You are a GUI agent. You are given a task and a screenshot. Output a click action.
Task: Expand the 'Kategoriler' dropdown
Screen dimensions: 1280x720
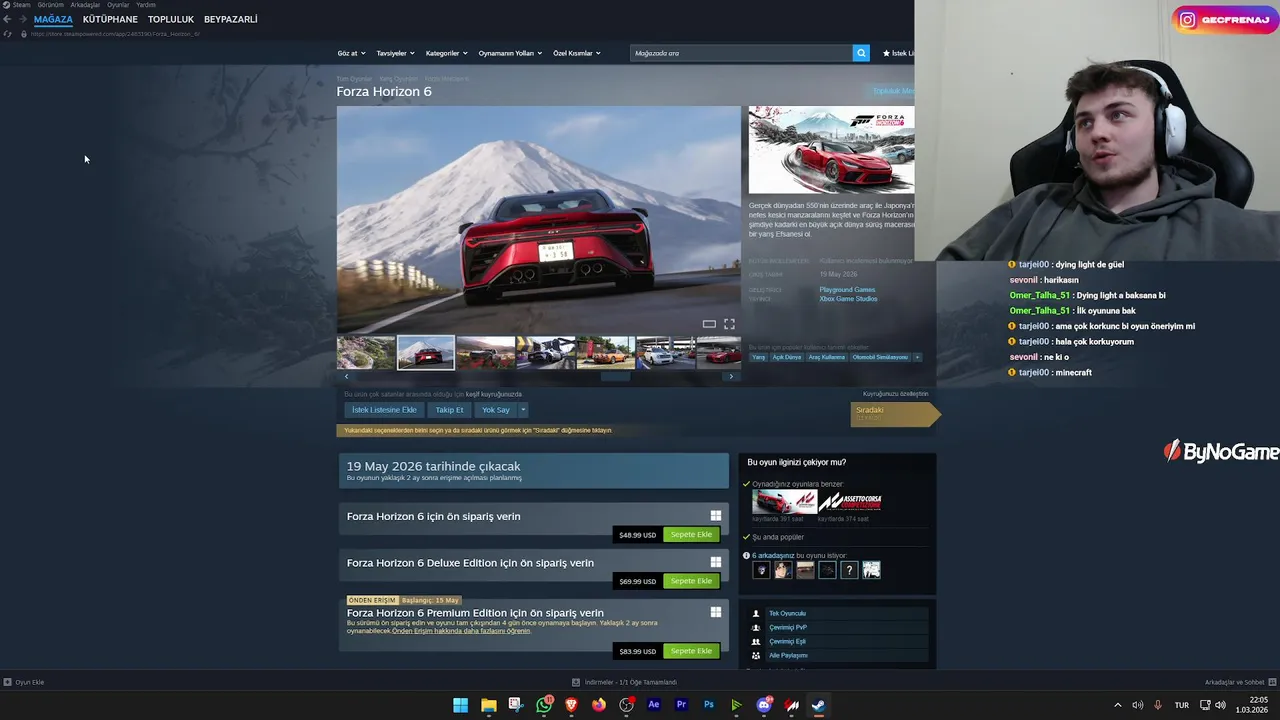pos(446,53)
